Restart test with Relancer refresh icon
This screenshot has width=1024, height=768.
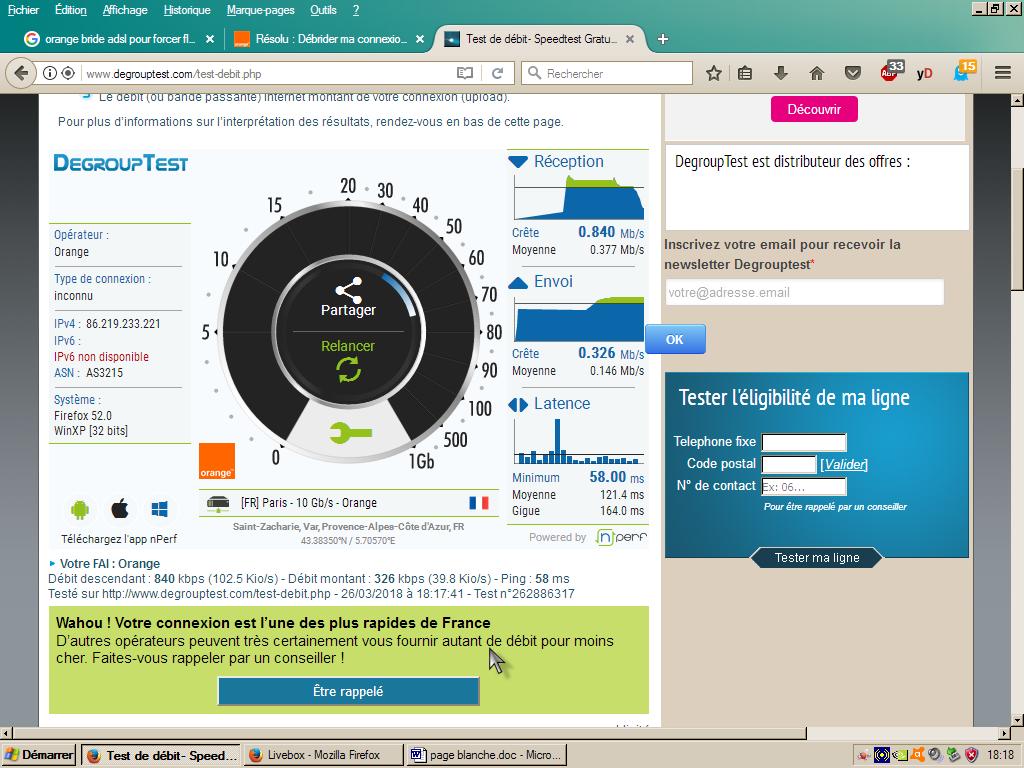pyautogui.click(x=349, y=370)
